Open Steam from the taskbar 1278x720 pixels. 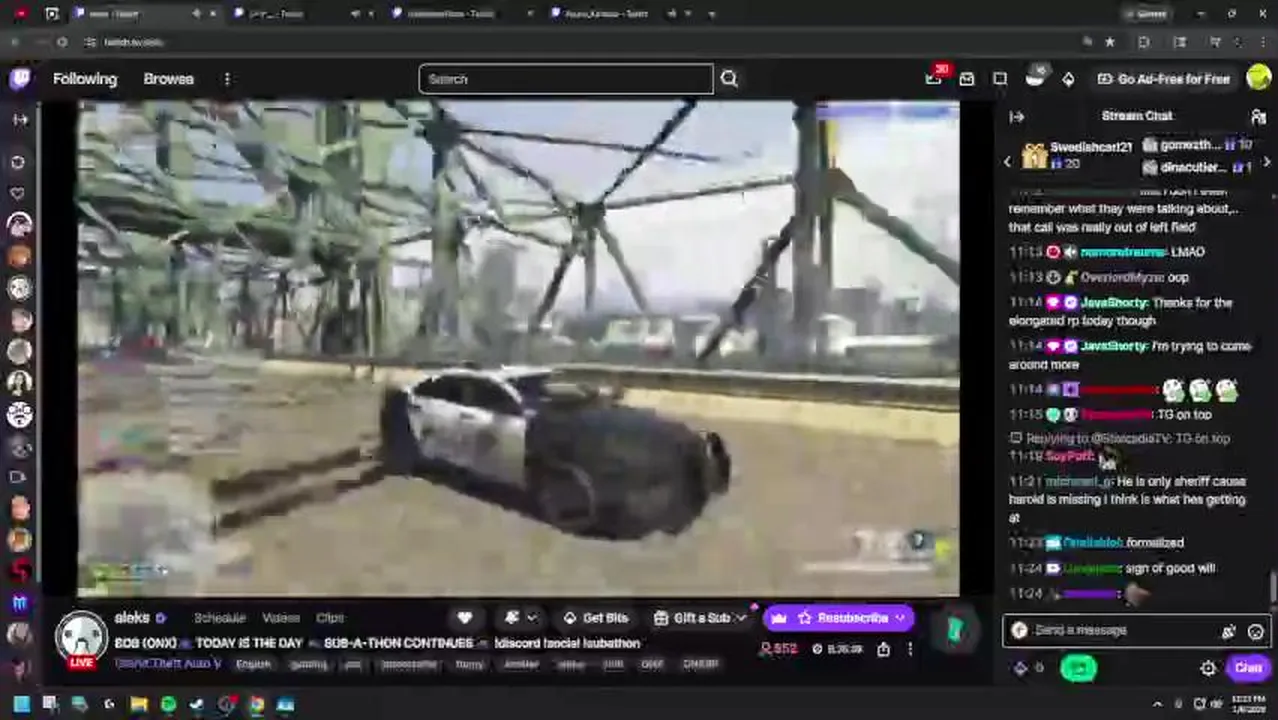tap(197, 704)
